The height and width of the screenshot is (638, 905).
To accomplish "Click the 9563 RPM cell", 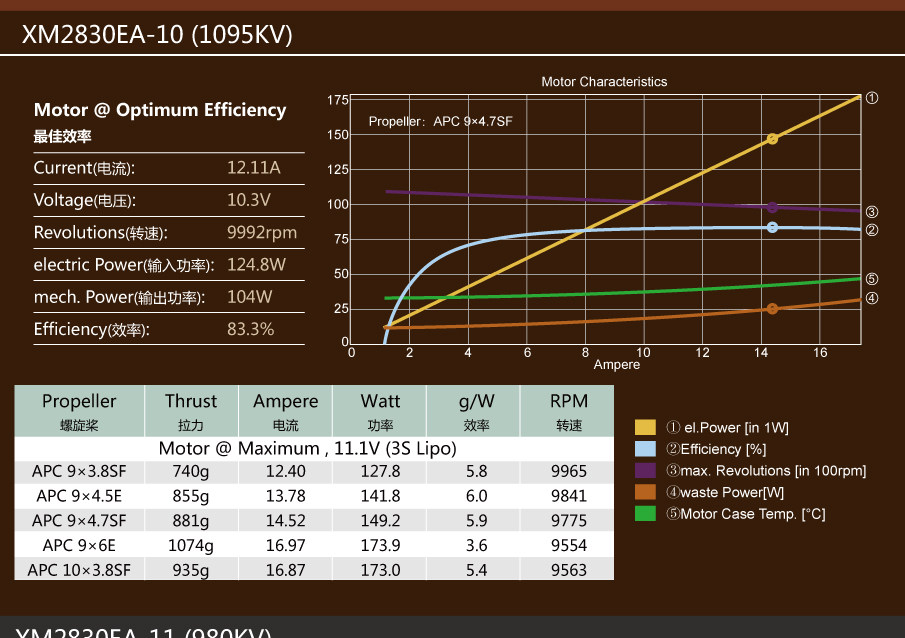I will click(568, 570).
